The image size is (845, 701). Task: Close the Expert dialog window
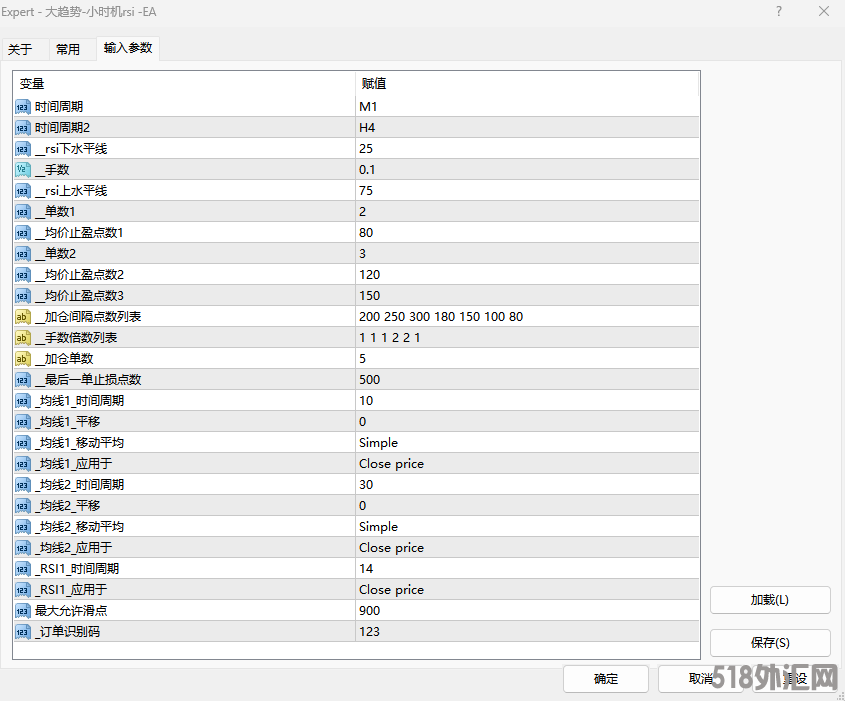824,11
